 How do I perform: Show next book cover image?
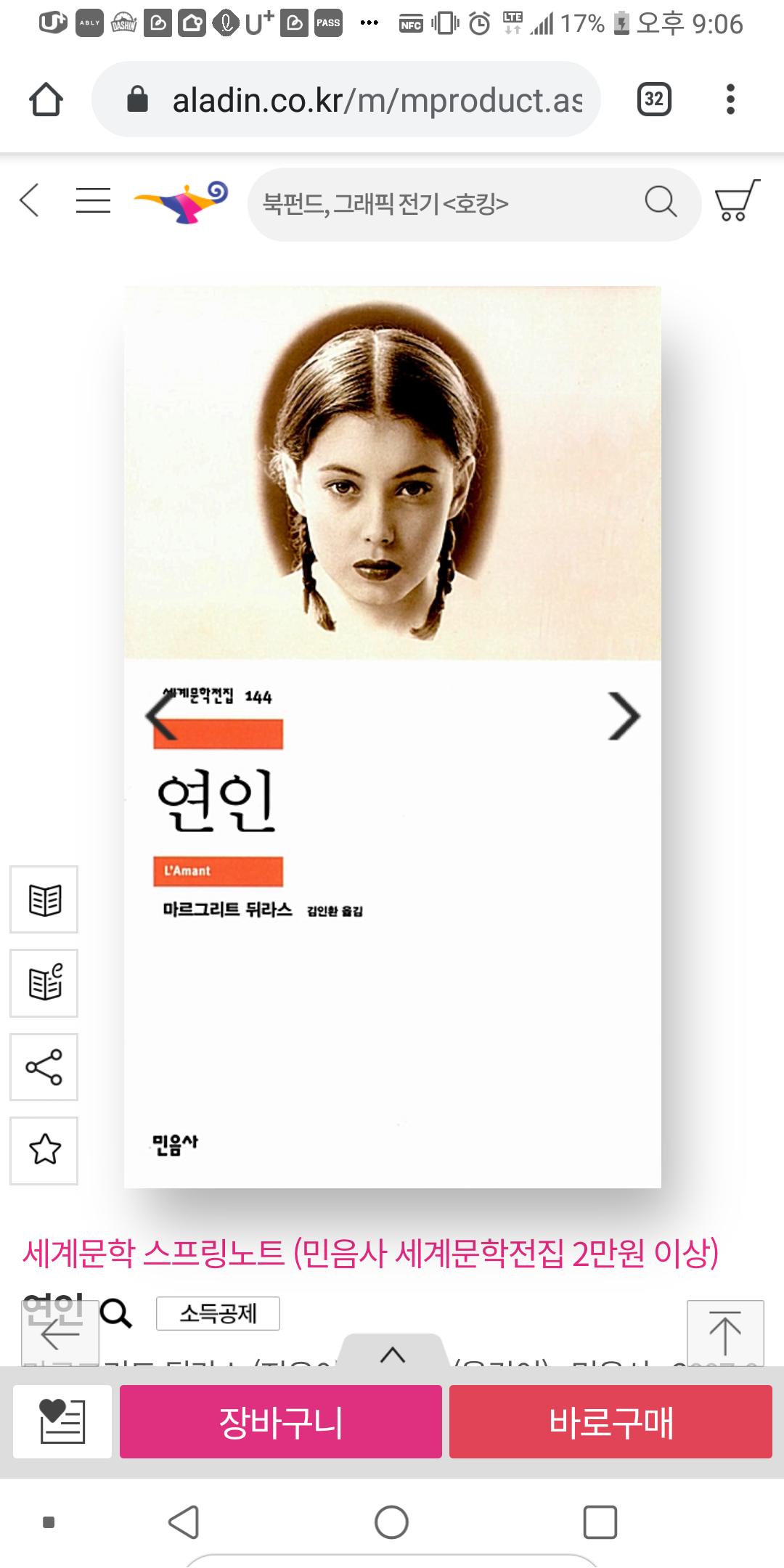[624, 716]
